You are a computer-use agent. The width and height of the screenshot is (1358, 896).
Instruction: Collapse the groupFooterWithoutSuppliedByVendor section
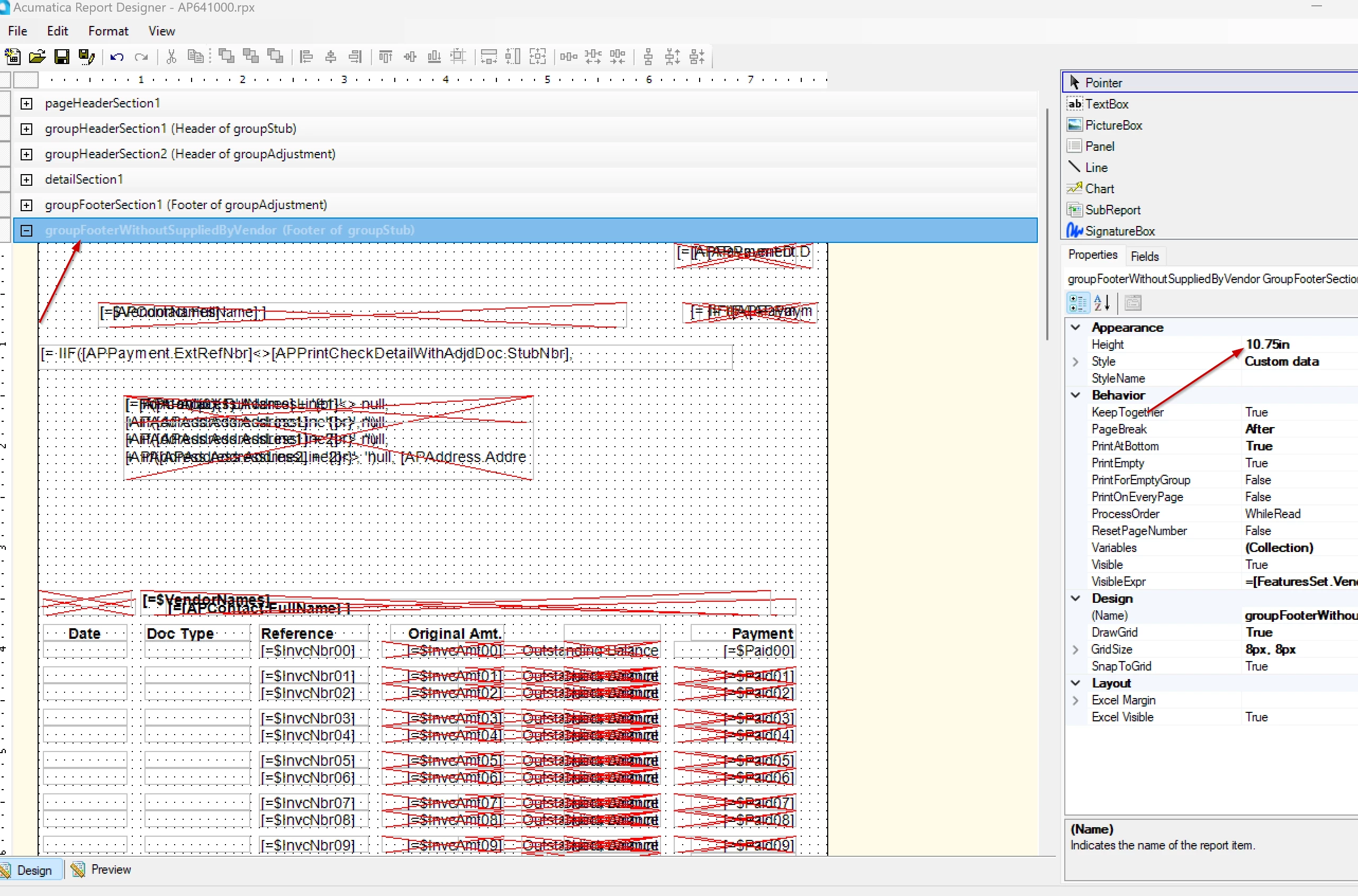[26, 230]
